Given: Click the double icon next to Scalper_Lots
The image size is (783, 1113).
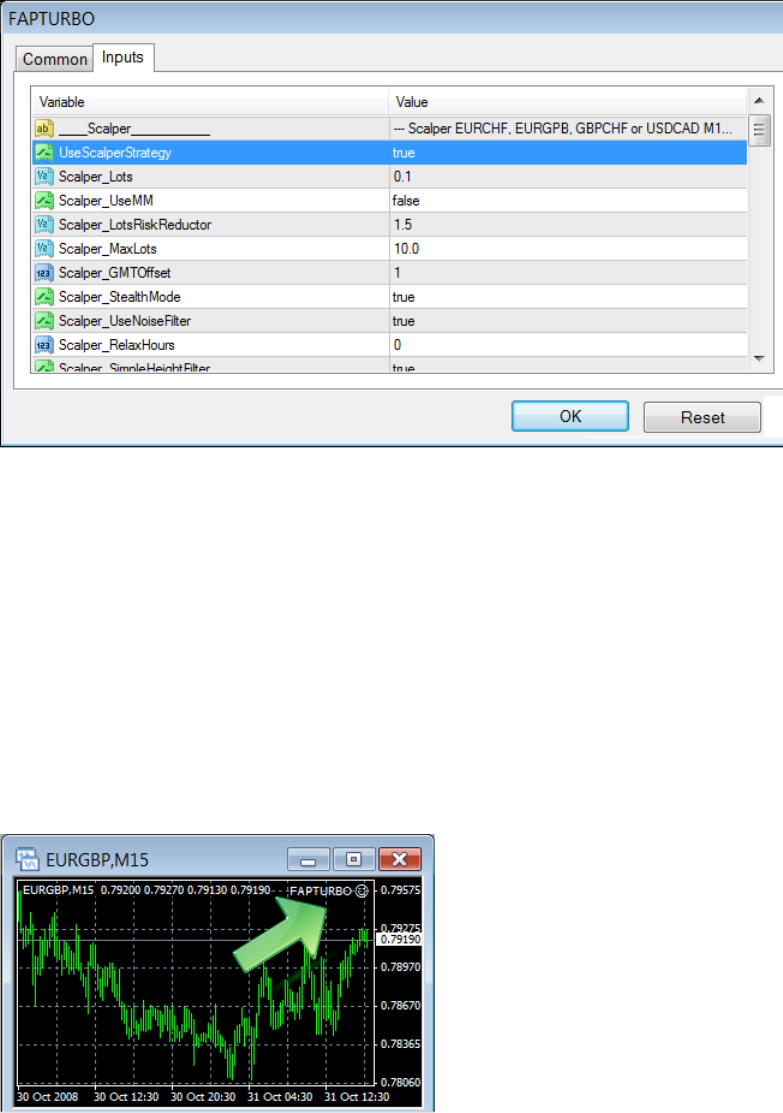Looking at the screenshot, I should pyautogui.click(x=44, y=177).
